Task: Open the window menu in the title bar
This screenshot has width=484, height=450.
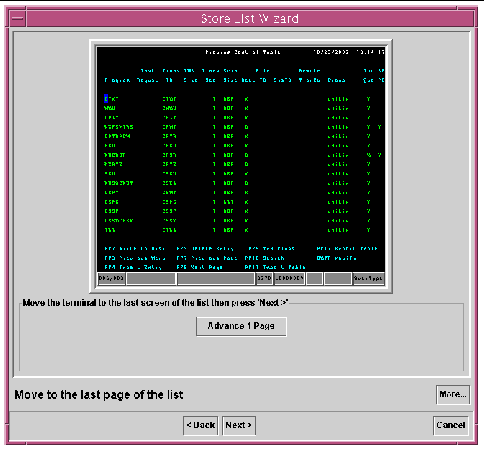Action: 18,19
